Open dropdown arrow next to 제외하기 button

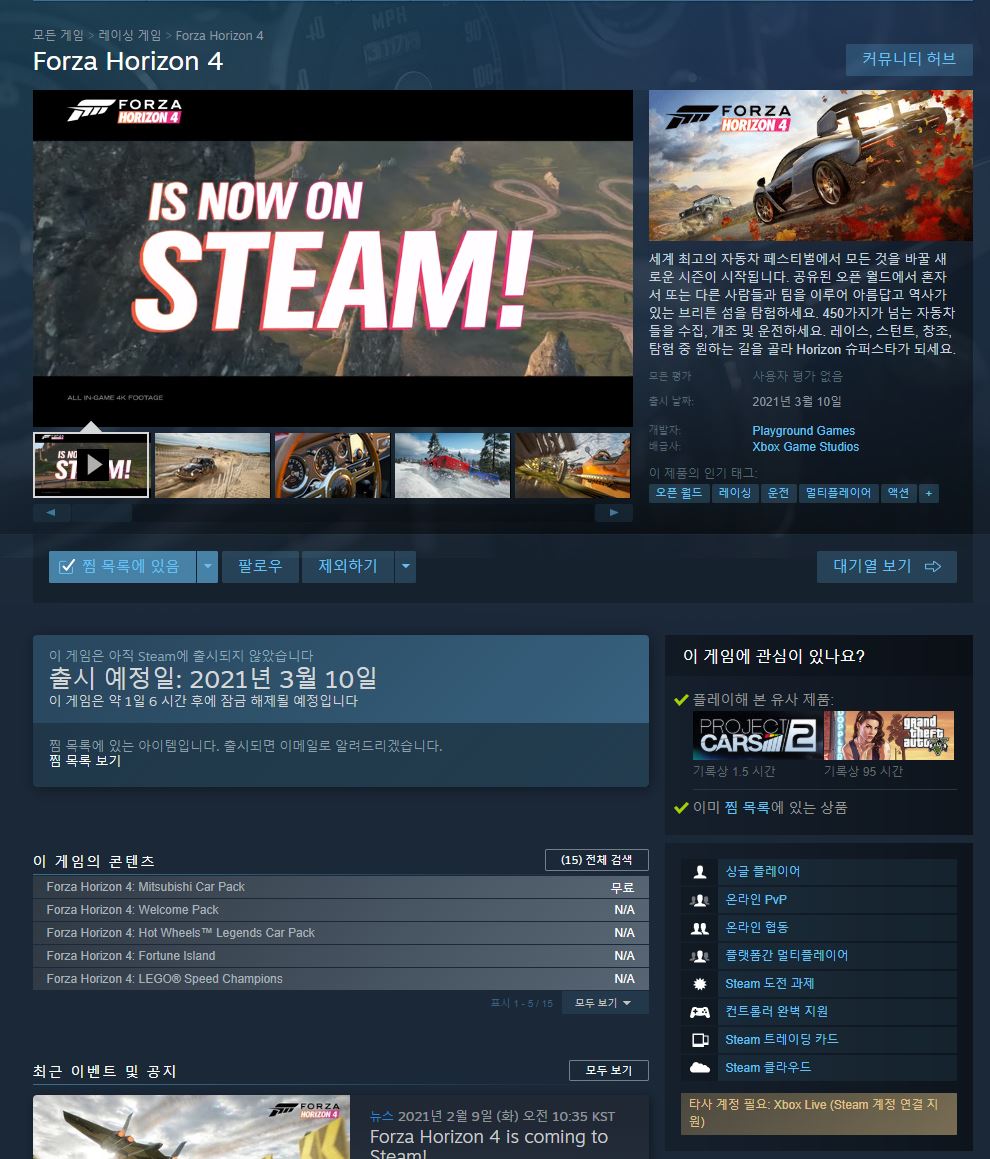point(405,566)
